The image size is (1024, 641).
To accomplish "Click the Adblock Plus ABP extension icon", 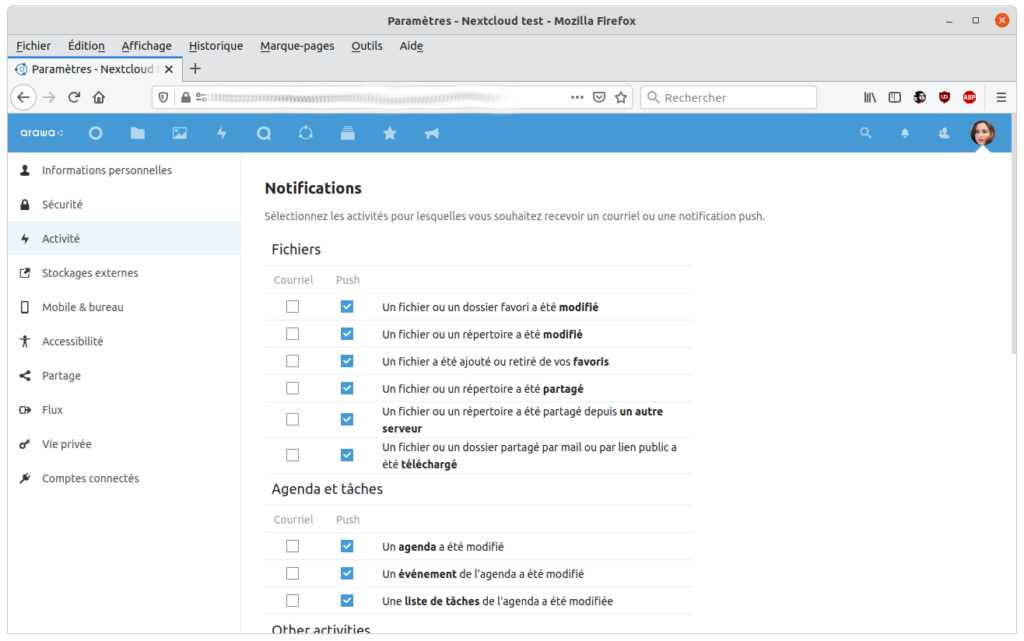I will point(969,97).
